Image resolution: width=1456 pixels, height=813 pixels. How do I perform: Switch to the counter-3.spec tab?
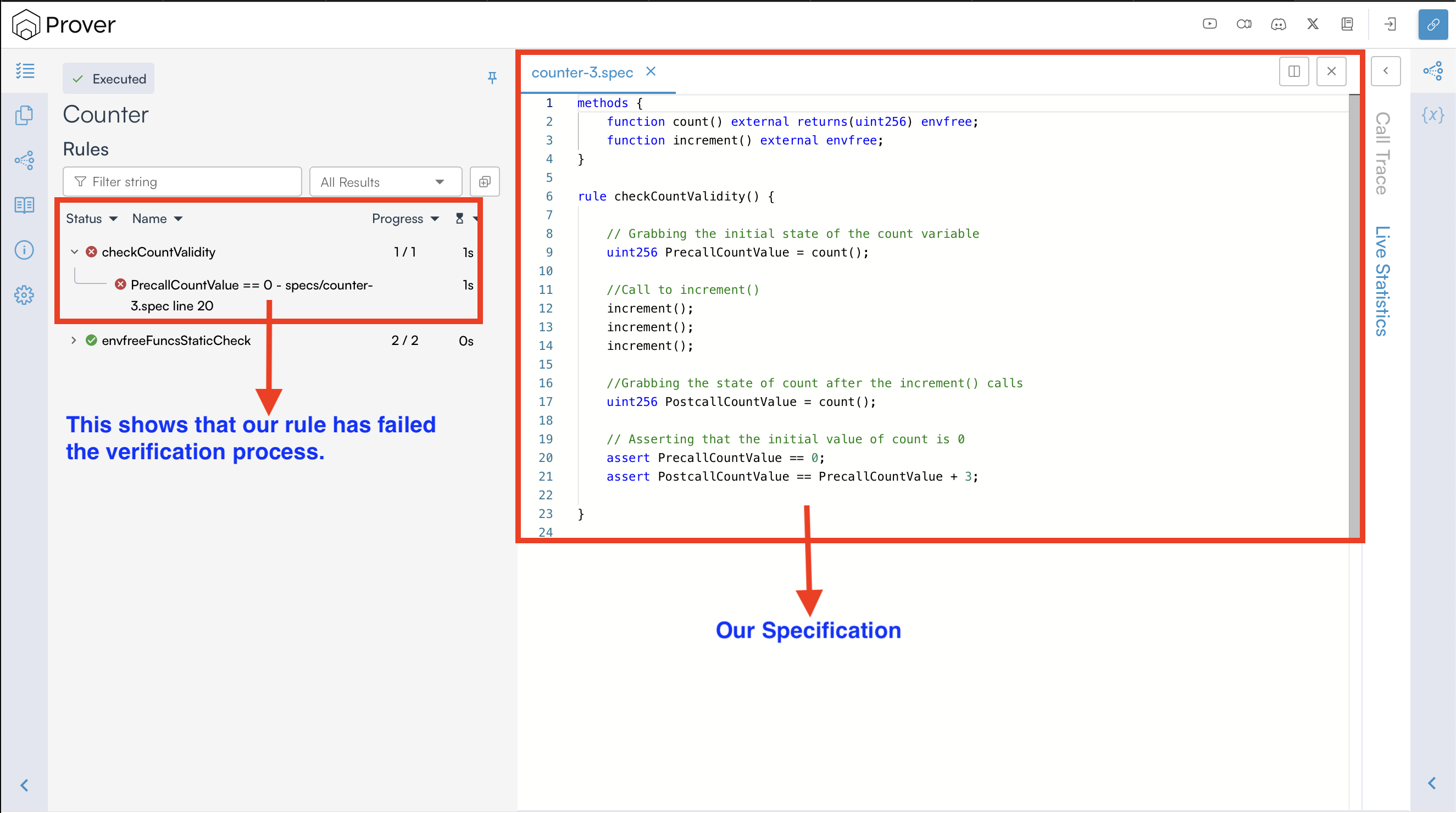click(x=582, y=73)
